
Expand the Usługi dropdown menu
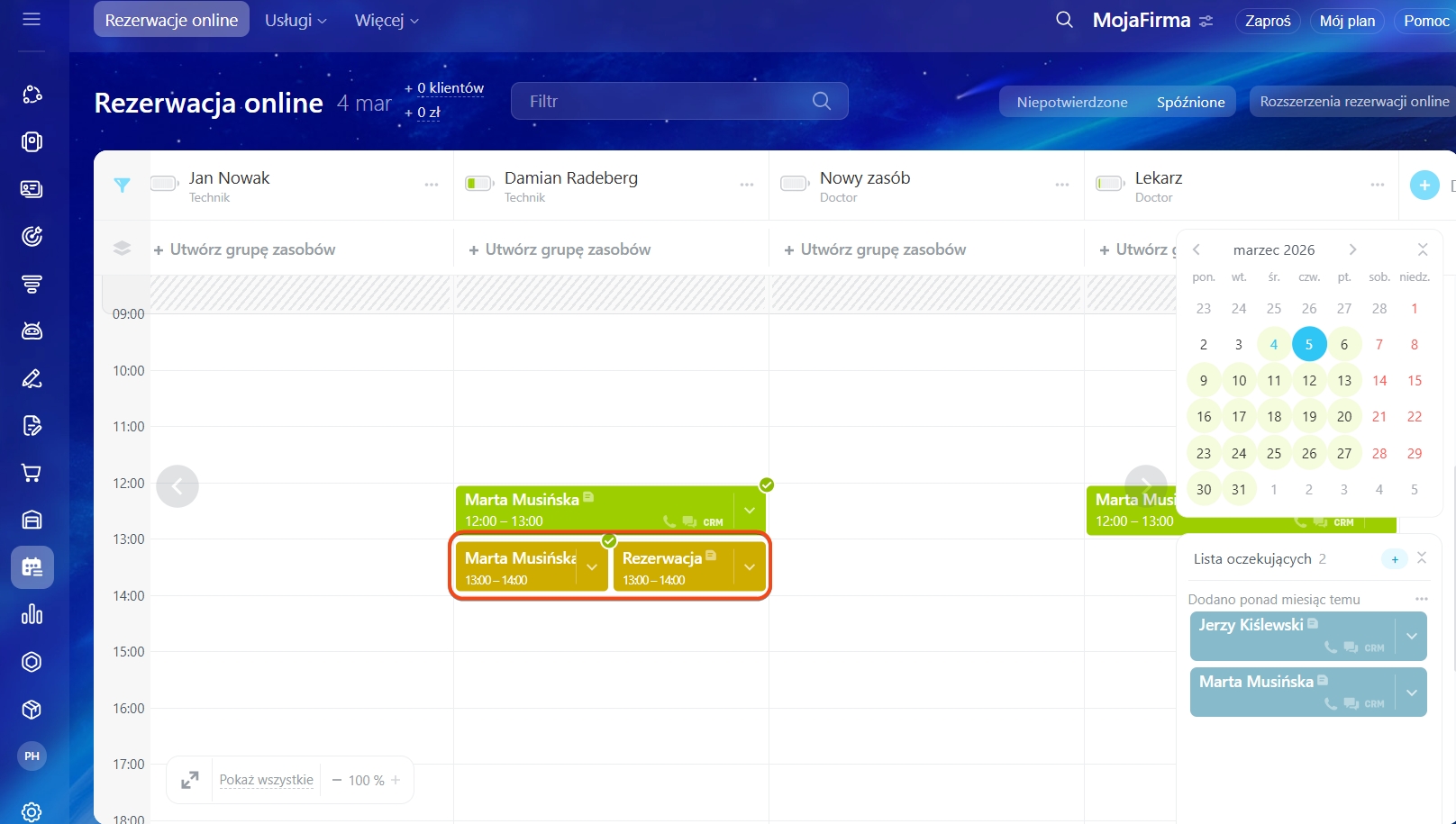click(296, 20)
